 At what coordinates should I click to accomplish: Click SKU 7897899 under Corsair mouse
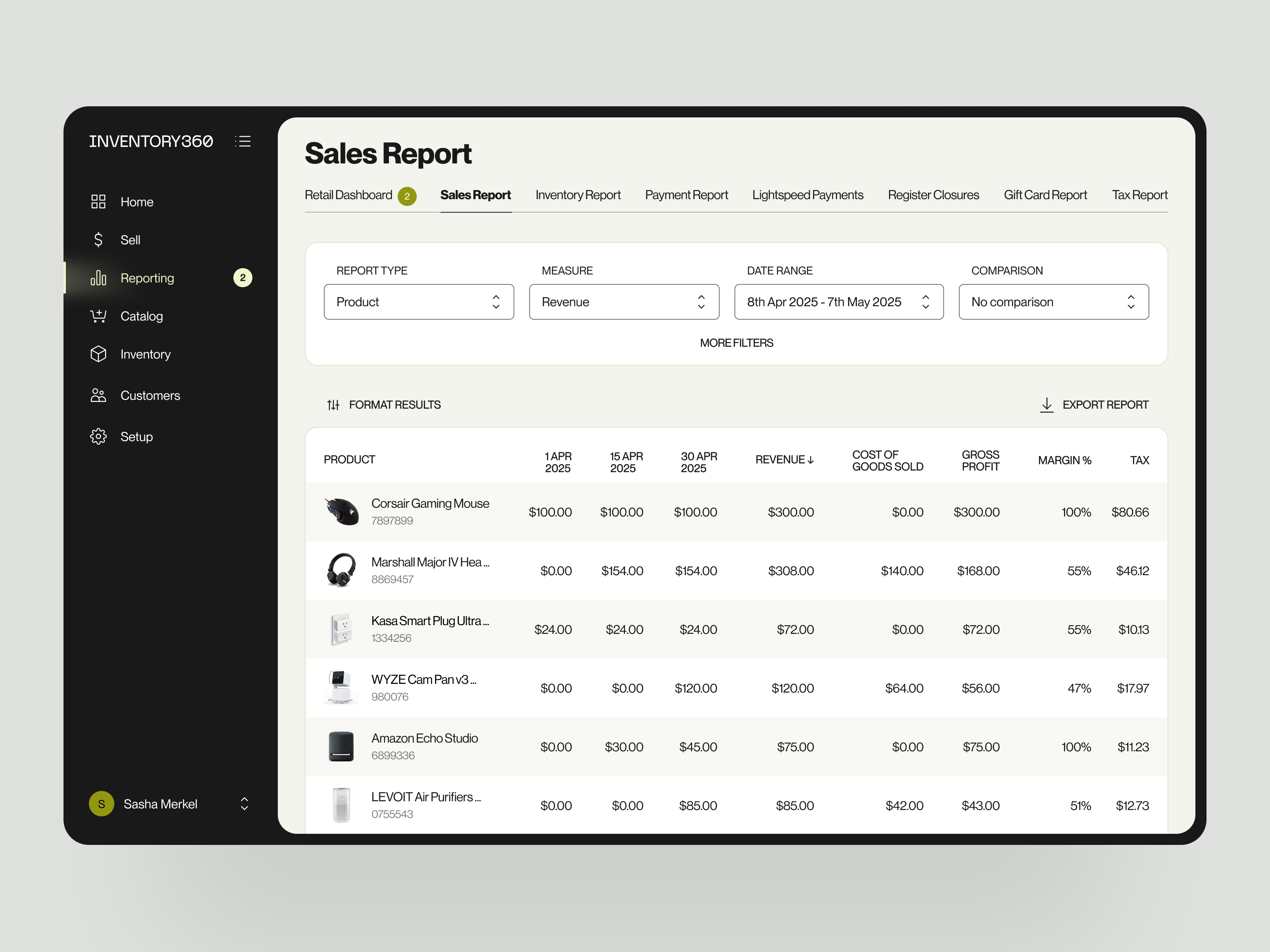392,520
